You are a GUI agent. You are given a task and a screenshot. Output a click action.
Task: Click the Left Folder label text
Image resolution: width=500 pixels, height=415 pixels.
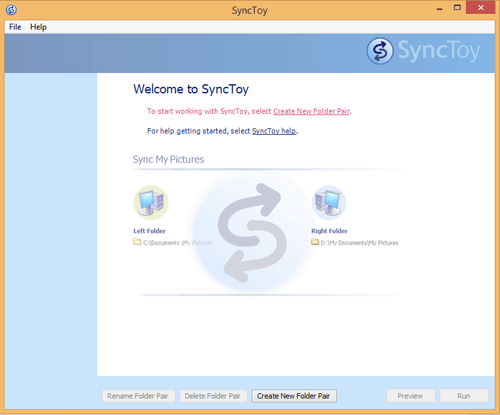click(149, 231)
